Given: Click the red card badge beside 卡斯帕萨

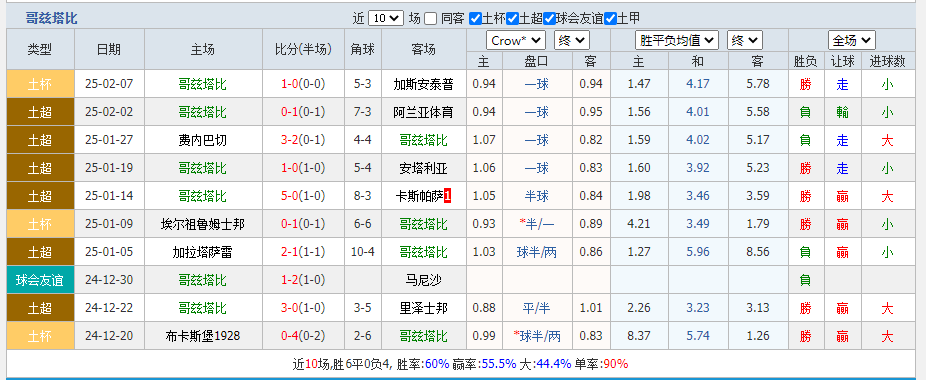Looking at the screenshot, I should tap(447, 196).
